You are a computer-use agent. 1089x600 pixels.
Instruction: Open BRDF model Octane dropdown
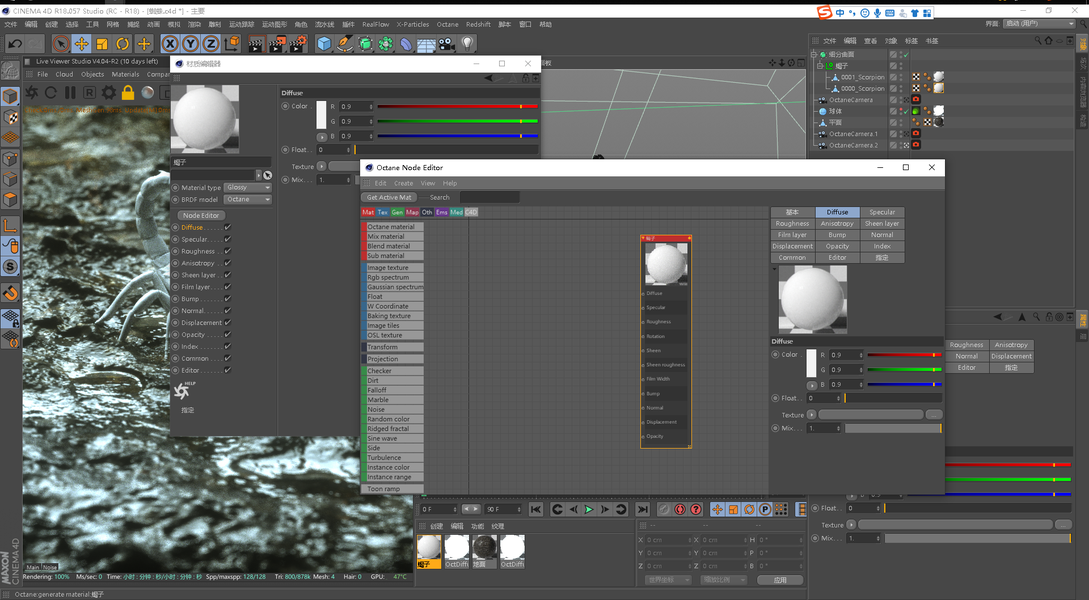click(x=247, y=199)
